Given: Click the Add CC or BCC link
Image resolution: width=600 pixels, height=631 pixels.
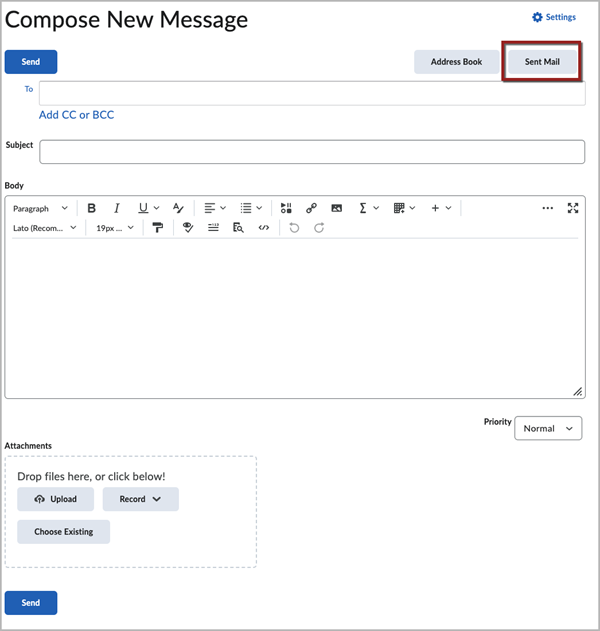Looking at the screenshot, I should point(76,115).
